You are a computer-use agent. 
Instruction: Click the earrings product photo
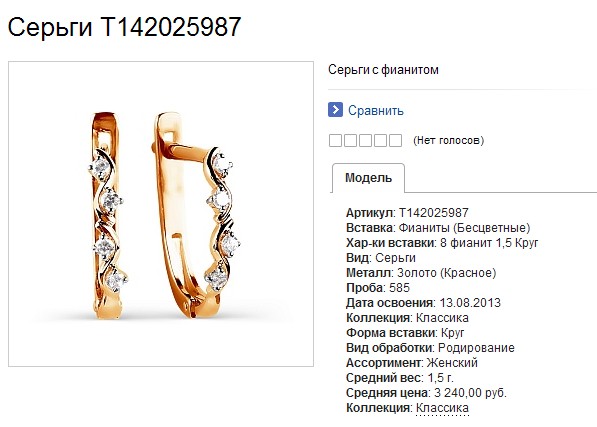(x=161, y=214)
